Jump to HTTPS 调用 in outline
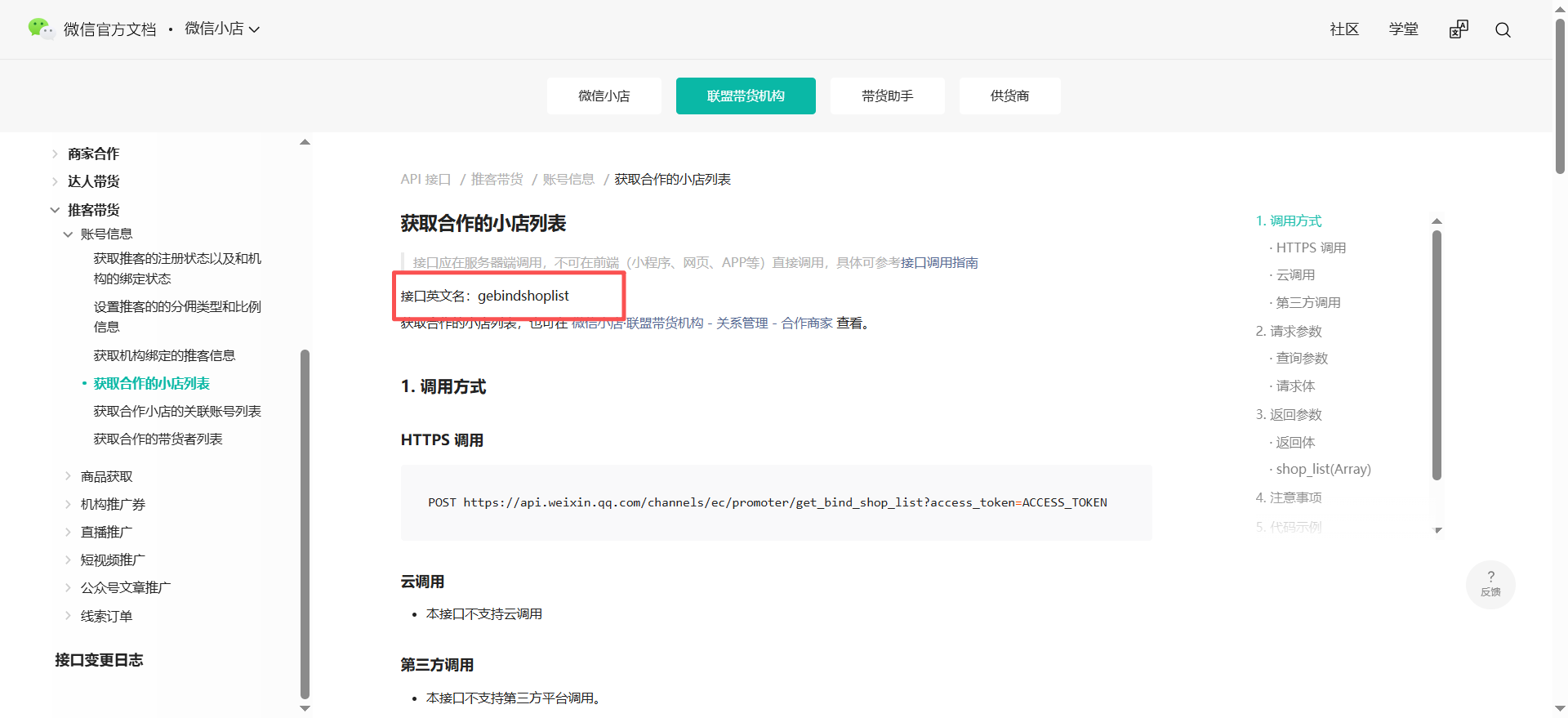This screenshot has width=1568, height=718. point(1311,248)
